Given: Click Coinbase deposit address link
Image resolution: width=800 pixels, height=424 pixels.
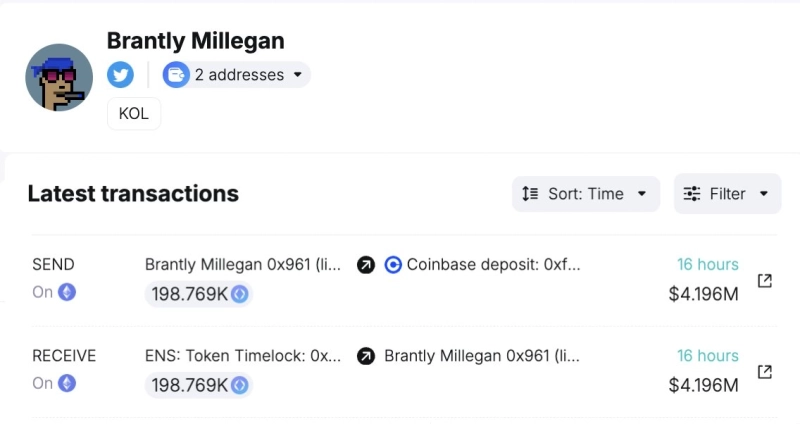Looking at the screenshot, I should 493,265.
